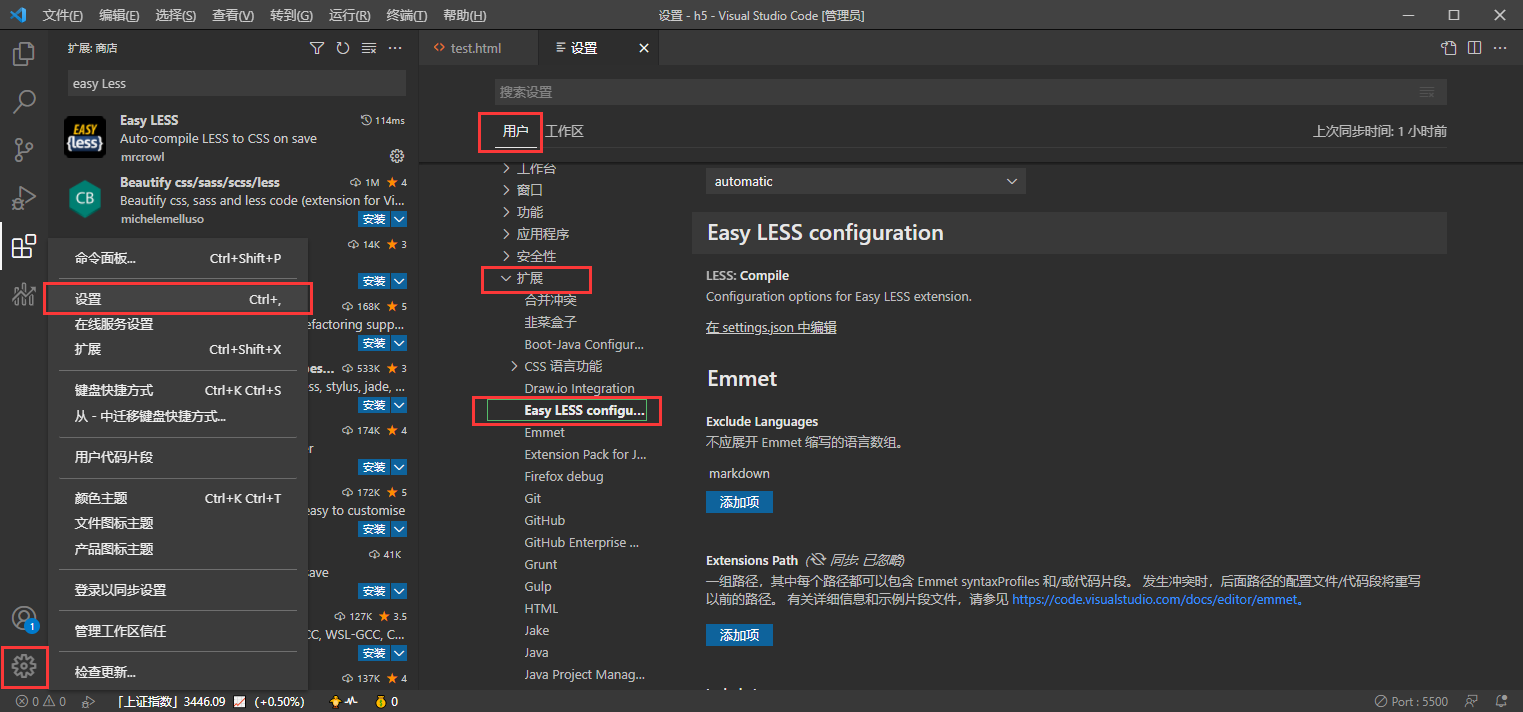Click the feedback icon in status bar
This screenshot has width=1523, height=712.
point(1472,702)
